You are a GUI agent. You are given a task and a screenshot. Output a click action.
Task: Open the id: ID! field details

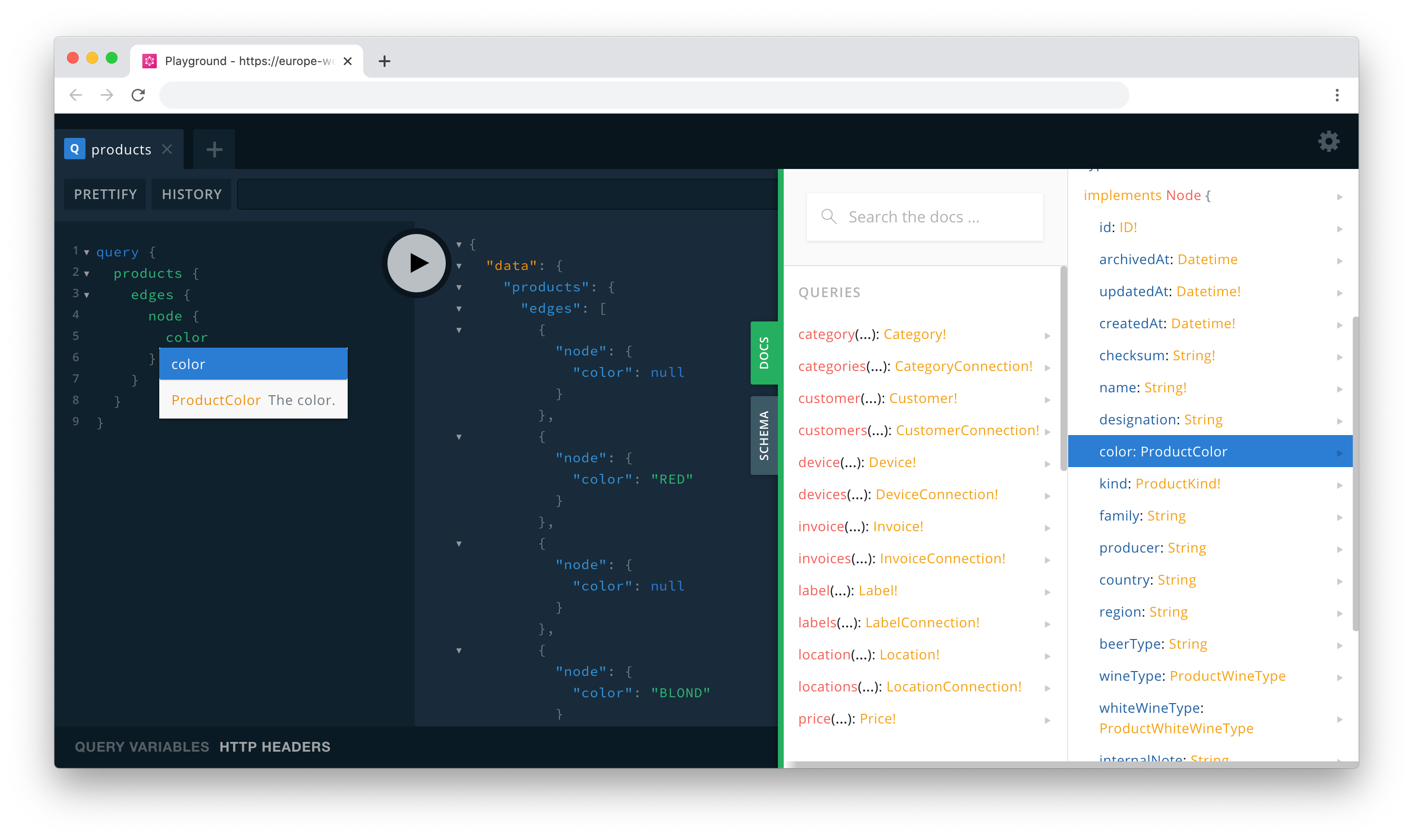coord(1210,228)
